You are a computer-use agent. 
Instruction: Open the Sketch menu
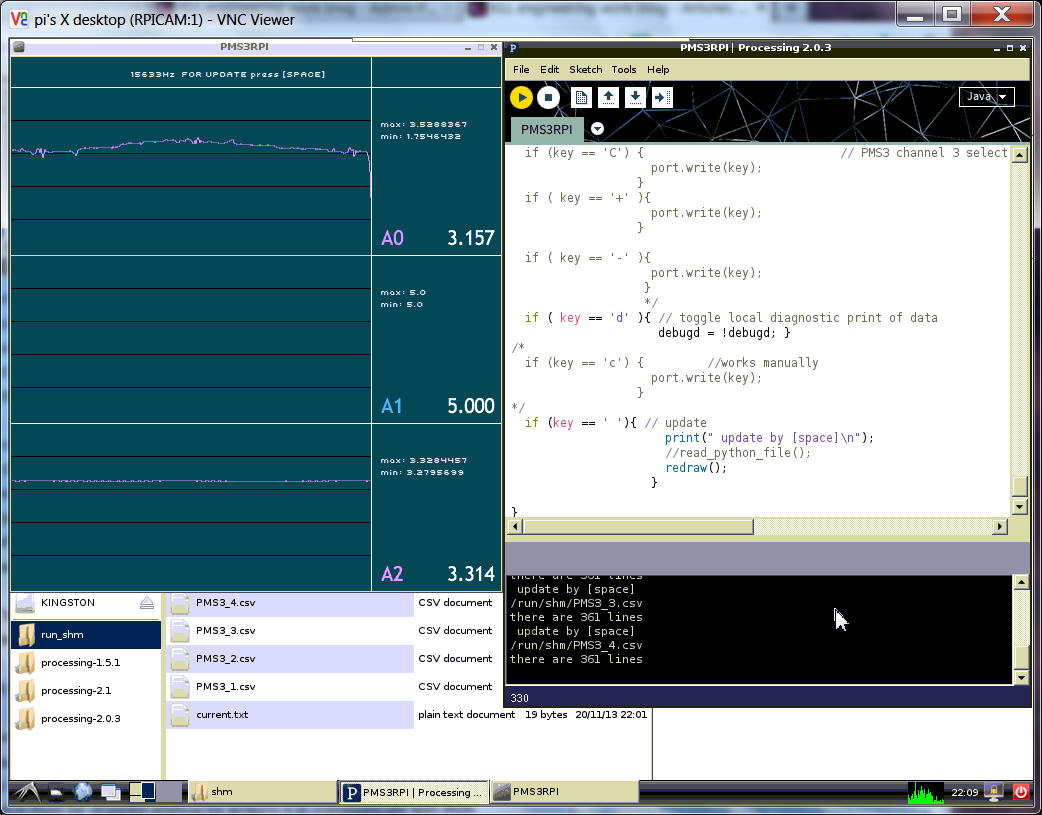coord(585,70)
